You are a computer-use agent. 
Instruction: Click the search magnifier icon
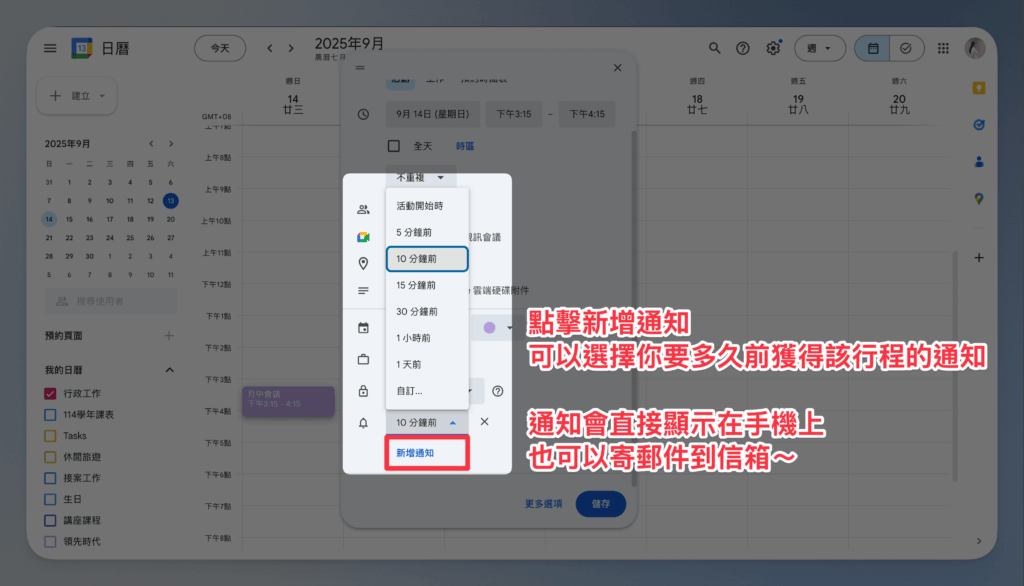tap(714, 48)
